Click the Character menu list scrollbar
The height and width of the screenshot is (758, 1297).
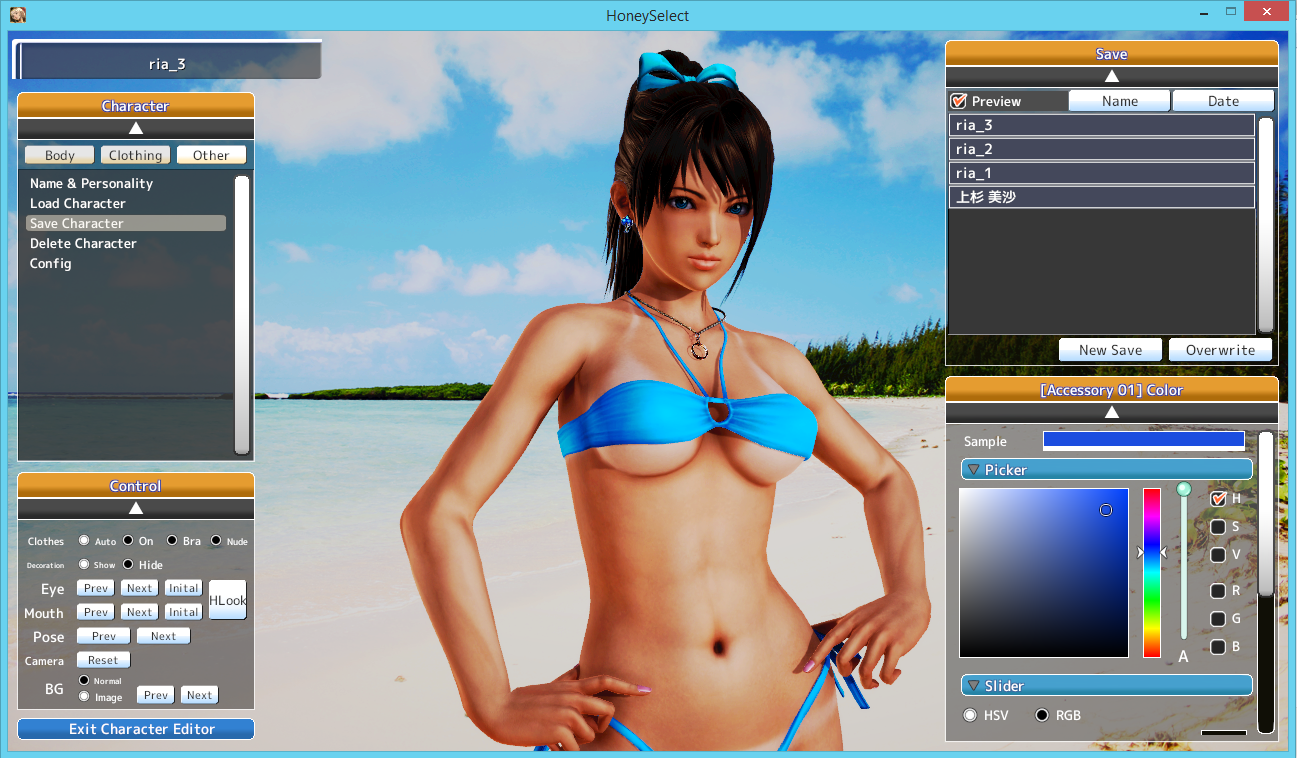(242, 315)
